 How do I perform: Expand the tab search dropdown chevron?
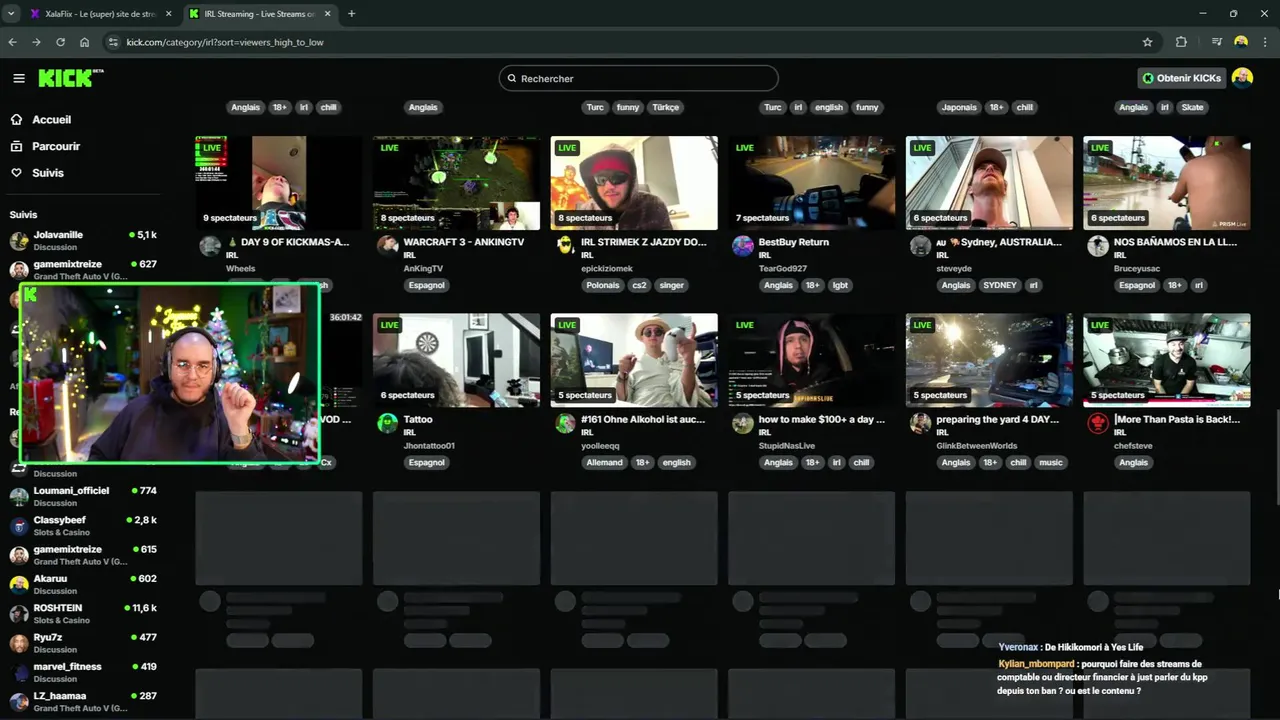10,14
